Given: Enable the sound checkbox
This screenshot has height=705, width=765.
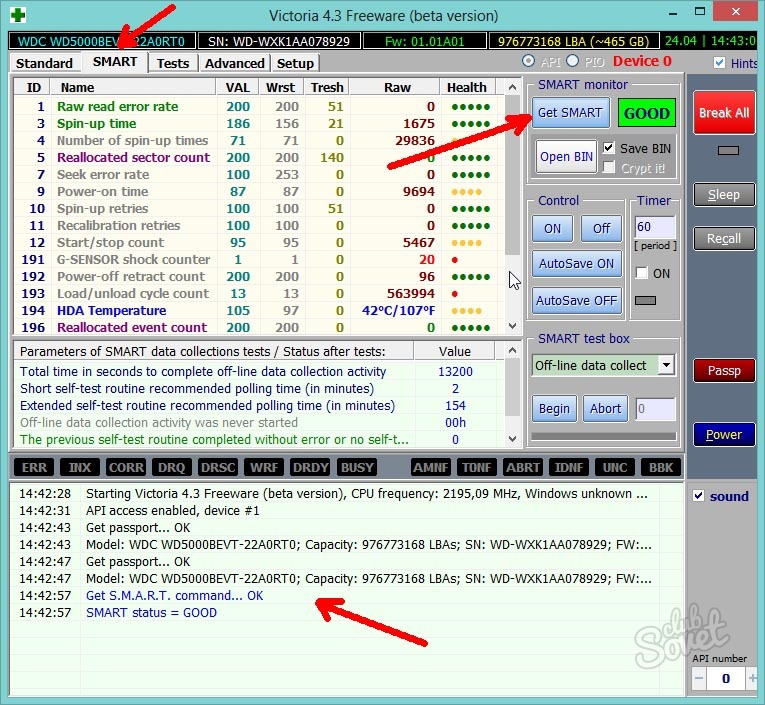Looking at the screenshot, I should point(699,496).
